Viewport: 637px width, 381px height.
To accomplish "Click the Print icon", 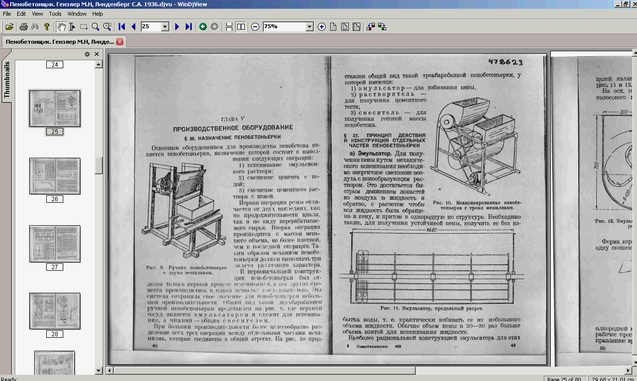I will 24,27.
